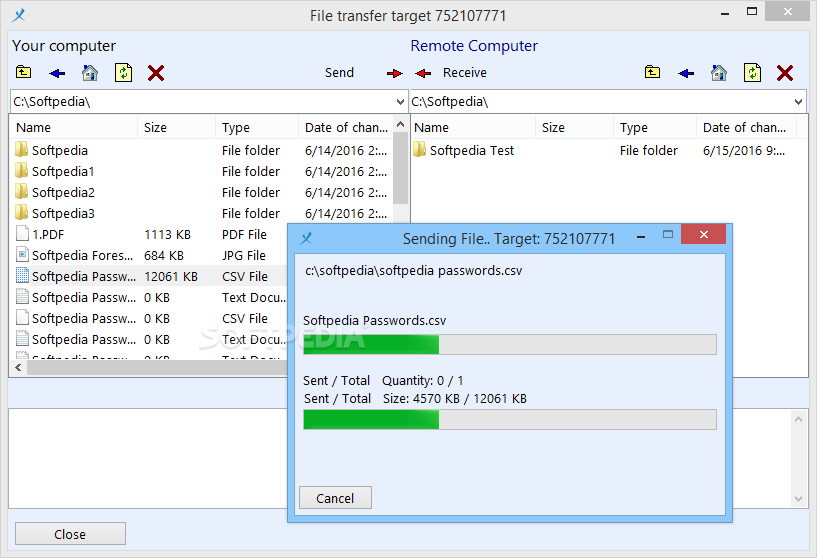817x558 pixels.
Task: Click the Softpedia3 folder icon
Action: click(x=21, y=213)
